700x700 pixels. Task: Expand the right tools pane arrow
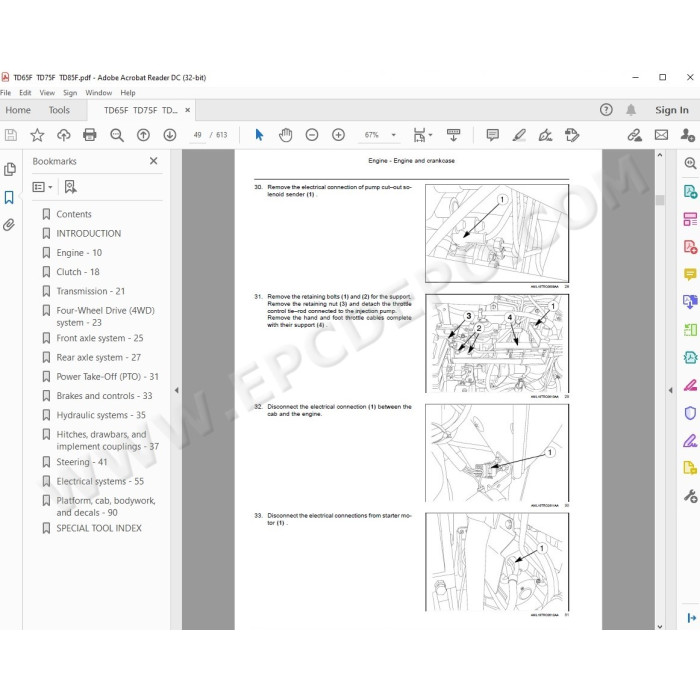(x=670, y=390)
